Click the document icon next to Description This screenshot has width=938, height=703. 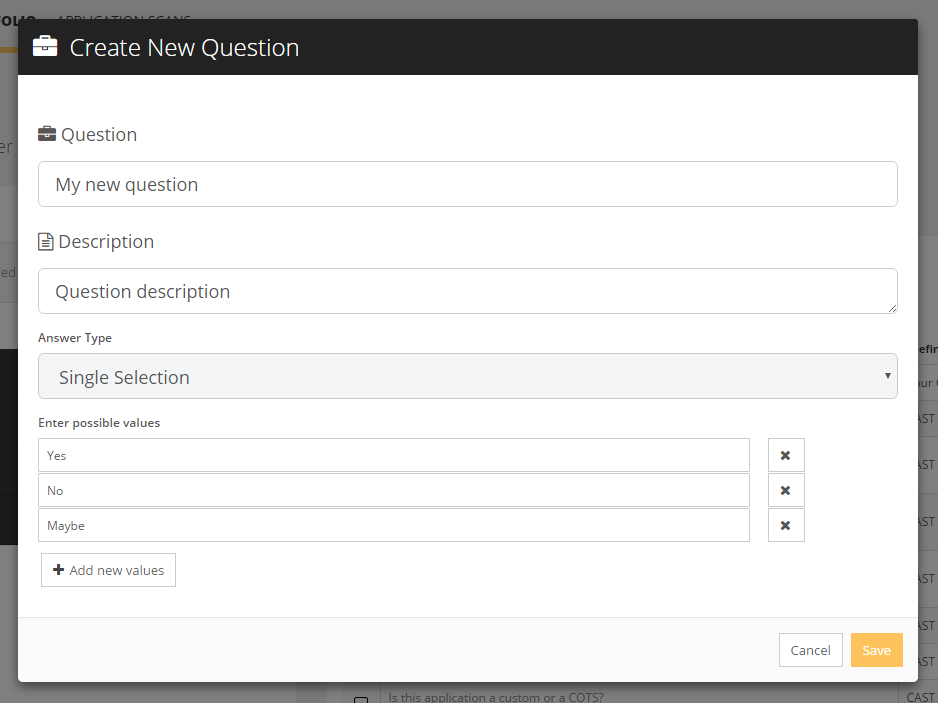(46, 242)
